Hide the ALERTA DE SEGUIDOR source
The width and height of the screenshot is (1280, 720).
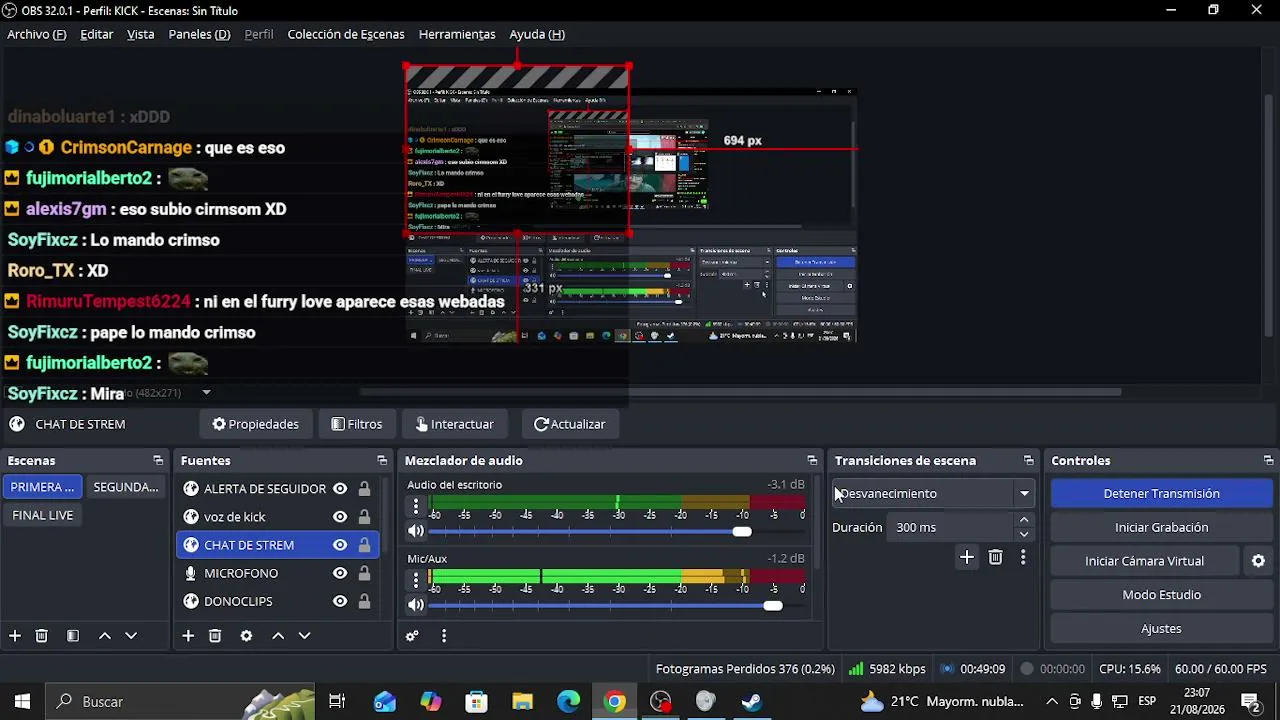(340, 489)
